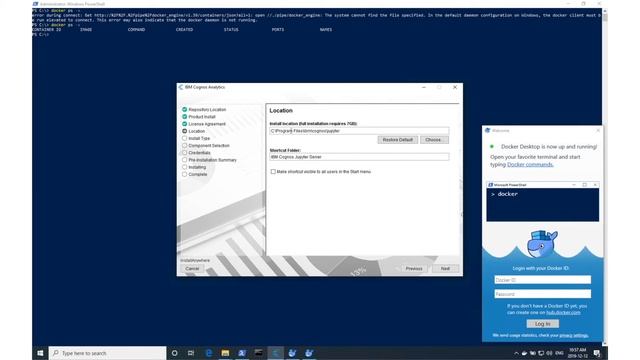The height and width of the screenshot is (360, 640).
Task: Click the Type here to search box
Action: click(107, 353)
